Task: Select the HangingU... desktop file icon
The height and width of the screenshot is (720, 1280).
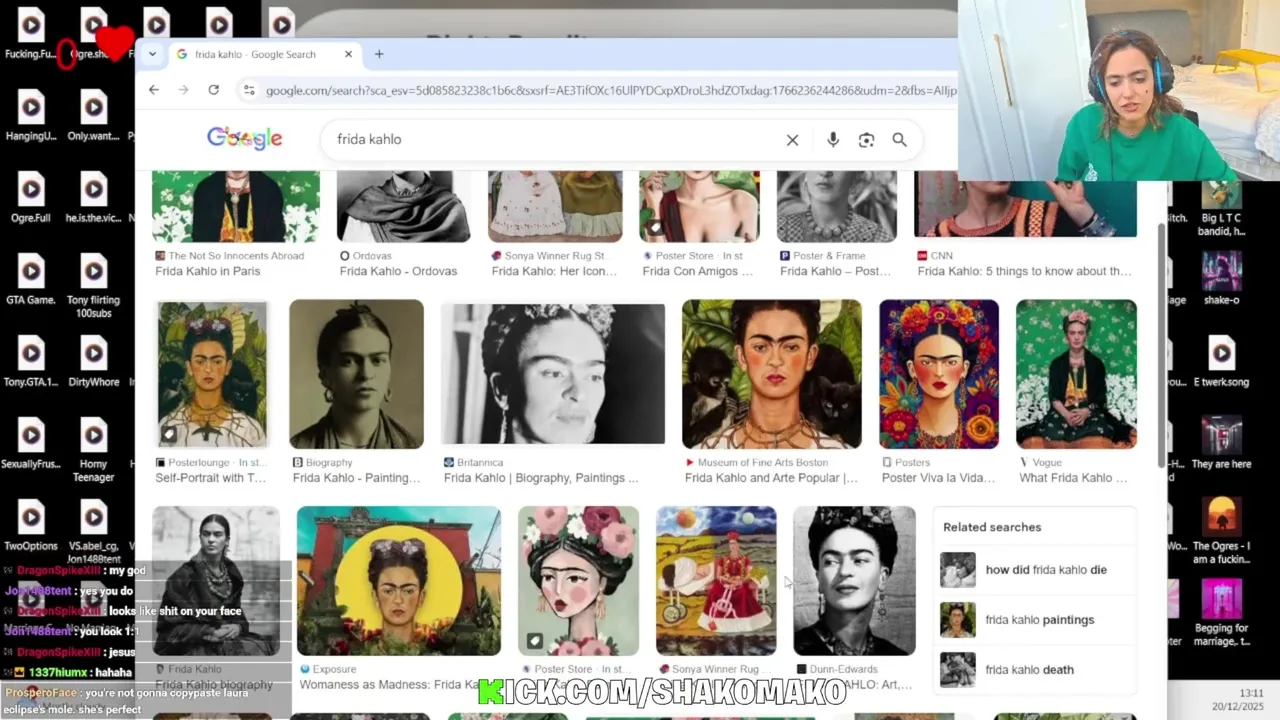Action: (x=31, y=116)
